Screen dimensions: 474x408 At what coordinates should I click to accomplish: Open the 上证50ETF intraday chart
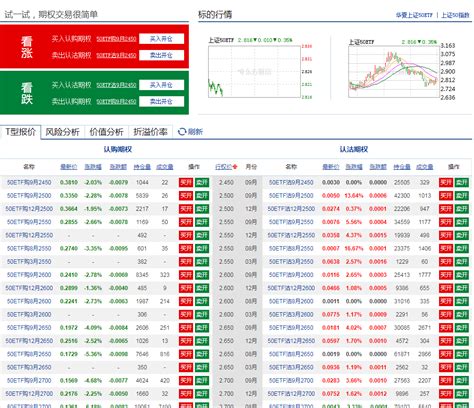[254, 71]
